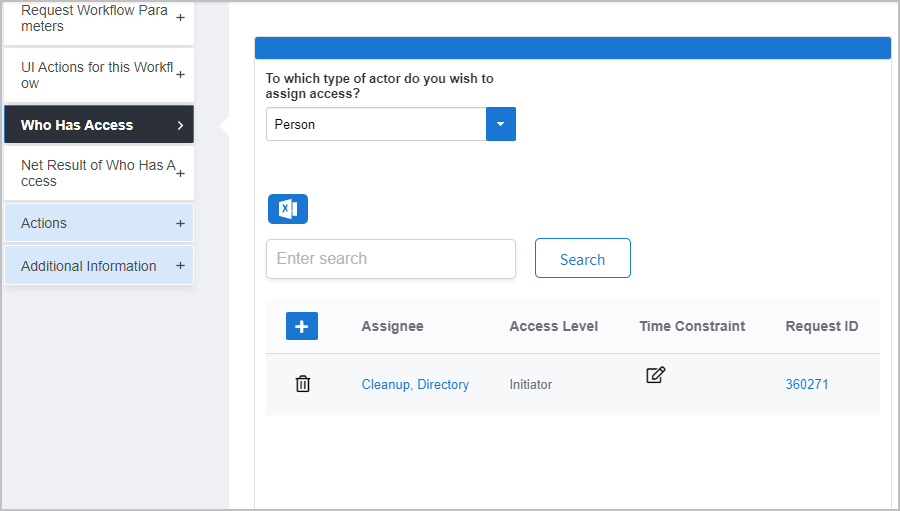Screen dimensions: 900x511
Task: Click the Enter search input field
Action: click(x=391, y=259)
